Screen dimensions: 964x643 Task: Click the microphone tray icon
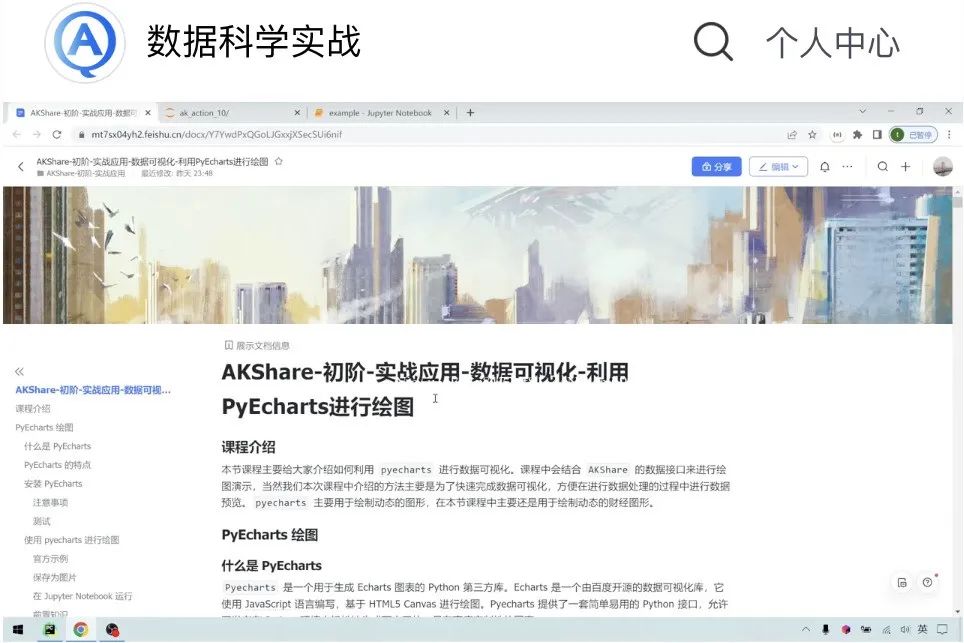point(826,629)
